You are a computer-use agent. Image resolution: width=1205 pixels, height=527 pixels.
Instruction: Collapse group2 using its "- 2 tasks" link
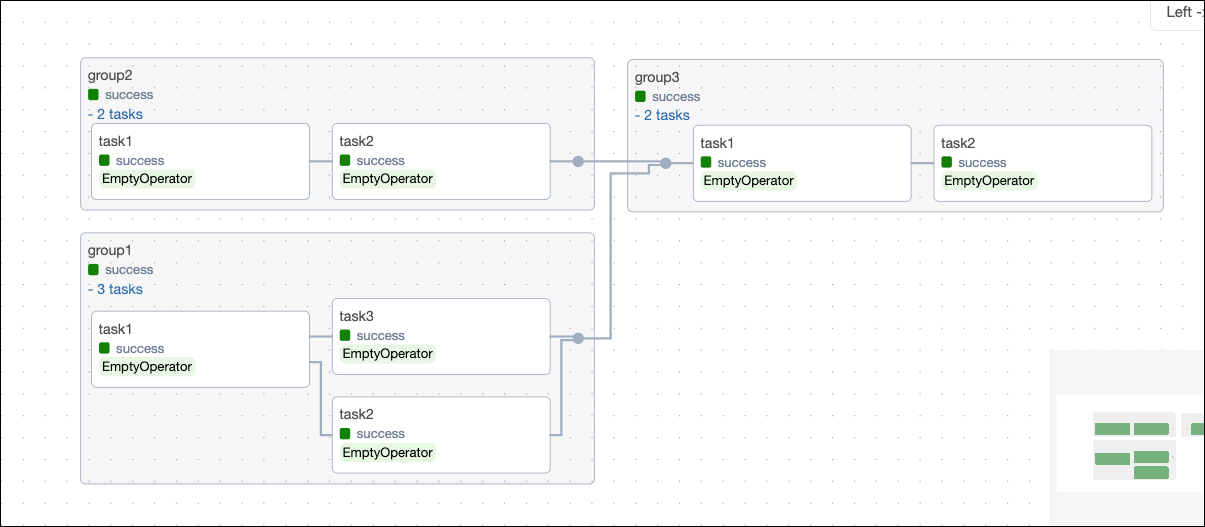(115, 114)
